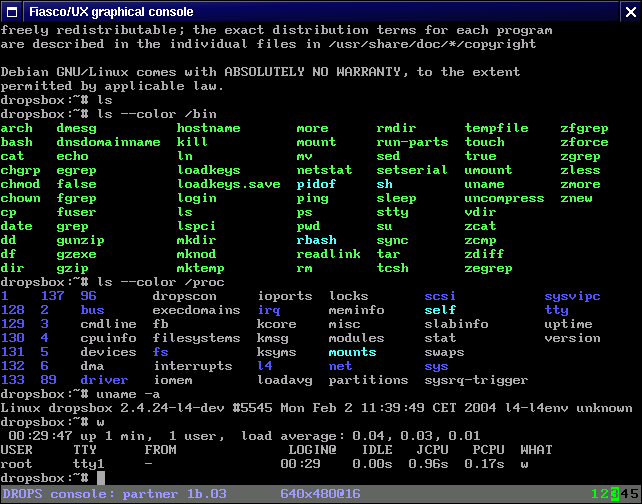Click the cyan pidof entry in /bin listing
This screenshot has width=642, height=504.
coord(316,184)
